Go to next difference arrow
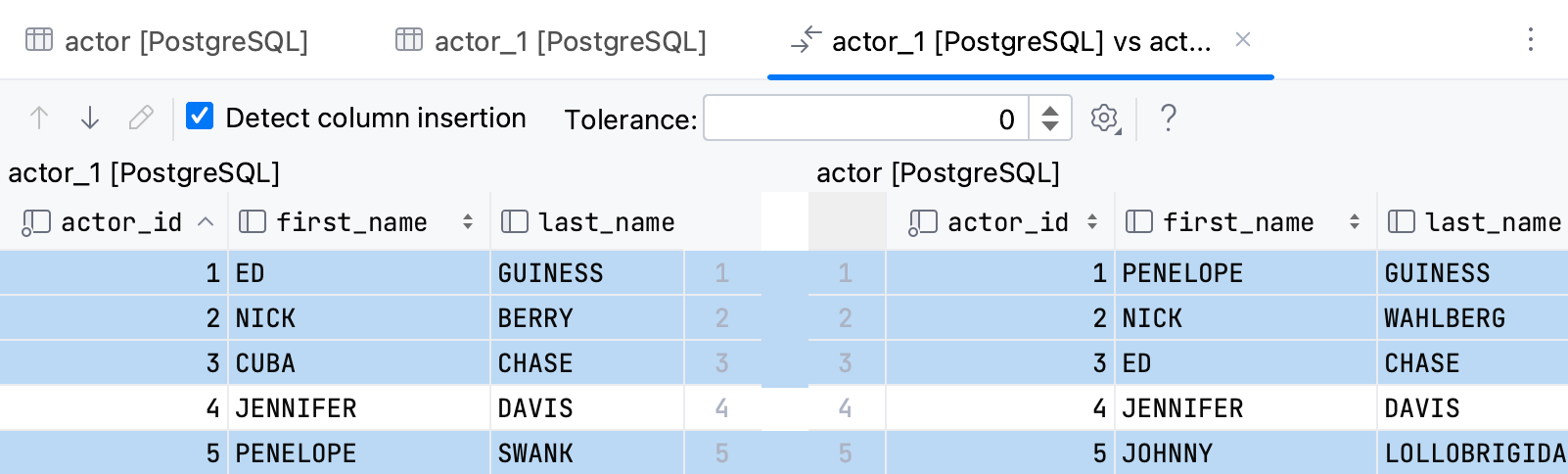1568x474 pixels. pyautogui.click(x=90, y=118)
